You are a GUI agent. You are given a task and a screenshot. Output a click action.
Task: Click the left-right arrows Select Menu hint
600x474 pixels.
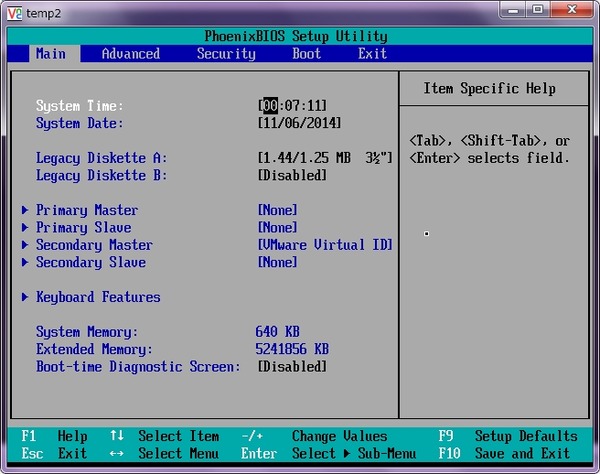tap(165, 454)
